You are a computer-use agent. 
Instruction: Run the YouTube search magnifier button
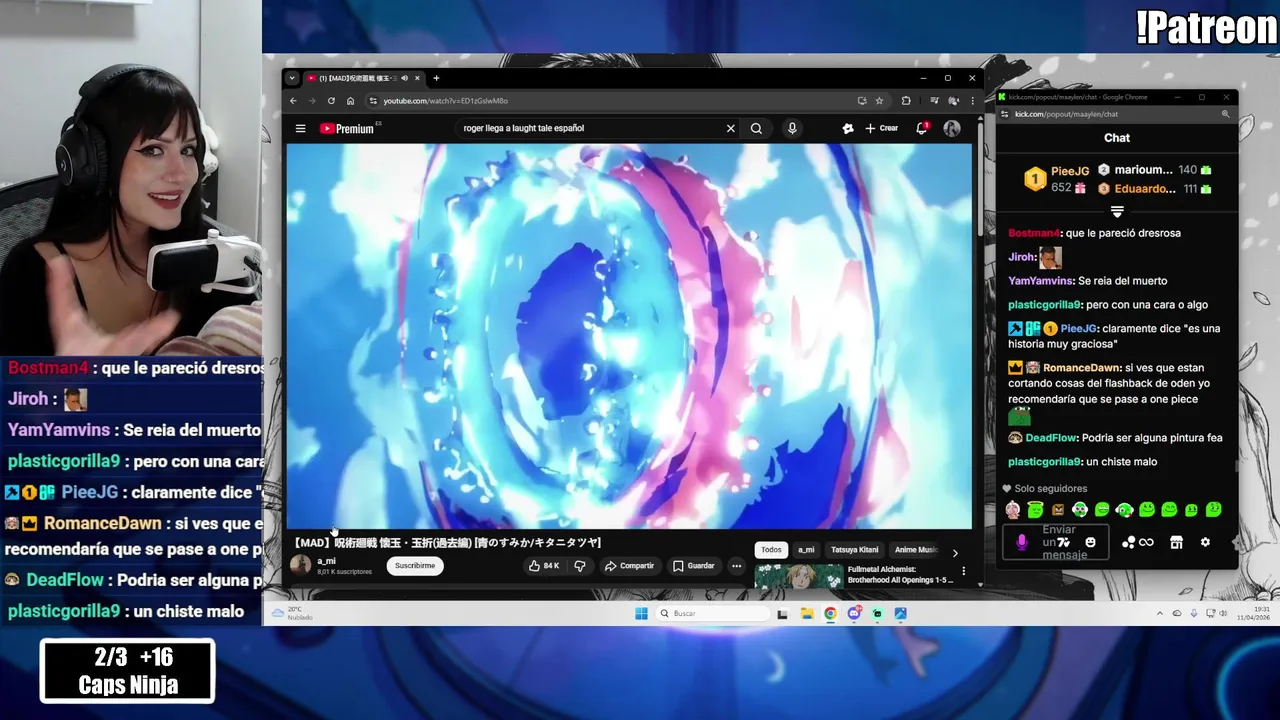point(756,128)
